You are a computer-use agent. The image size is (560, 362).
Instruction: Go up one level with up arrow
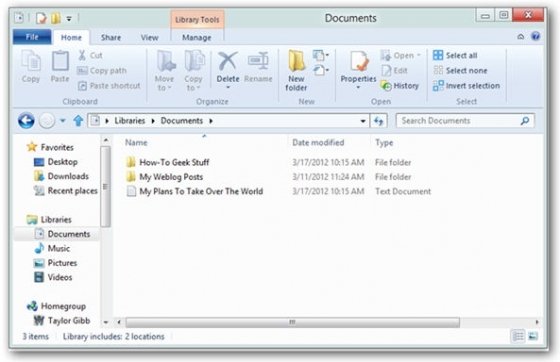point(78,121)
